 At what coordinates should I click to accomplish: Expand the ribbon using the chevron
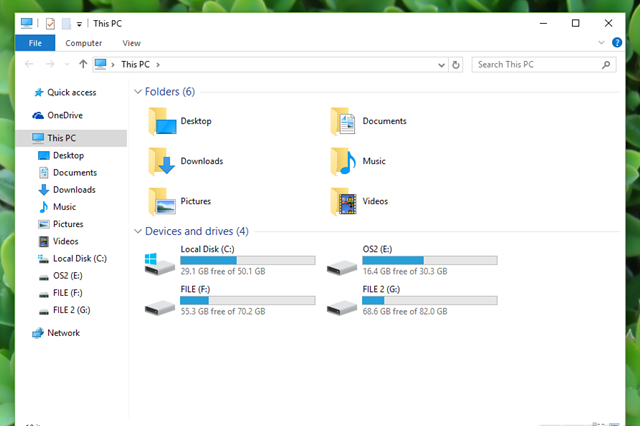[602, 43]
